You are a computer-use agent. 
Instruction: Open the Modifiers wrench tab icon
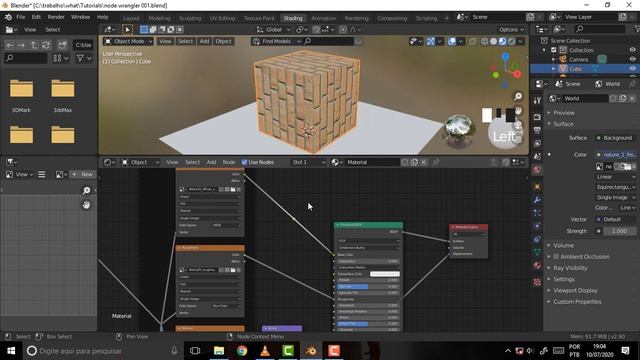(537, 200)
